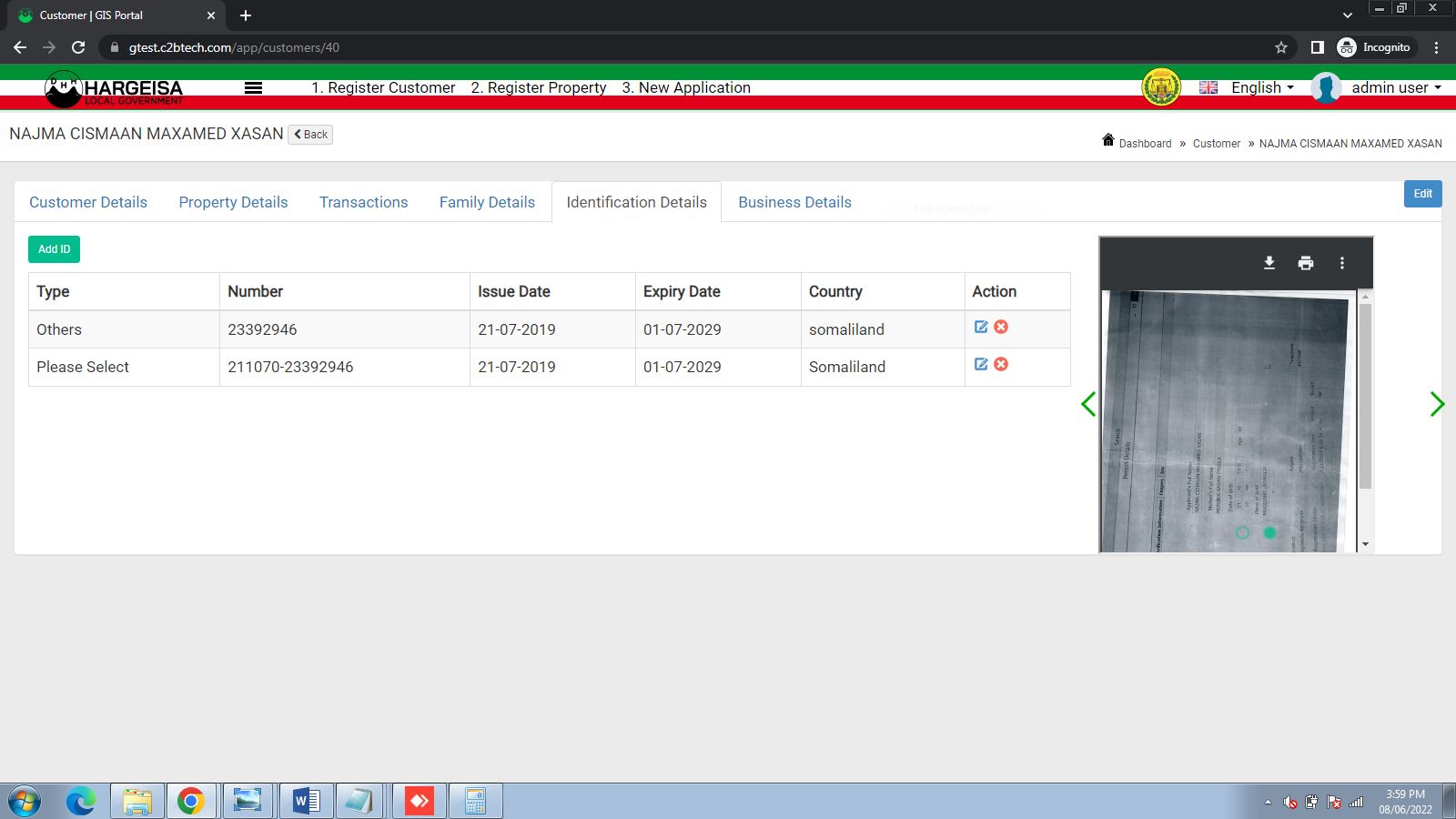Click the Hargeisa Local Government logo
This screenshot has height=819, width=1456.
coord(114,88)
